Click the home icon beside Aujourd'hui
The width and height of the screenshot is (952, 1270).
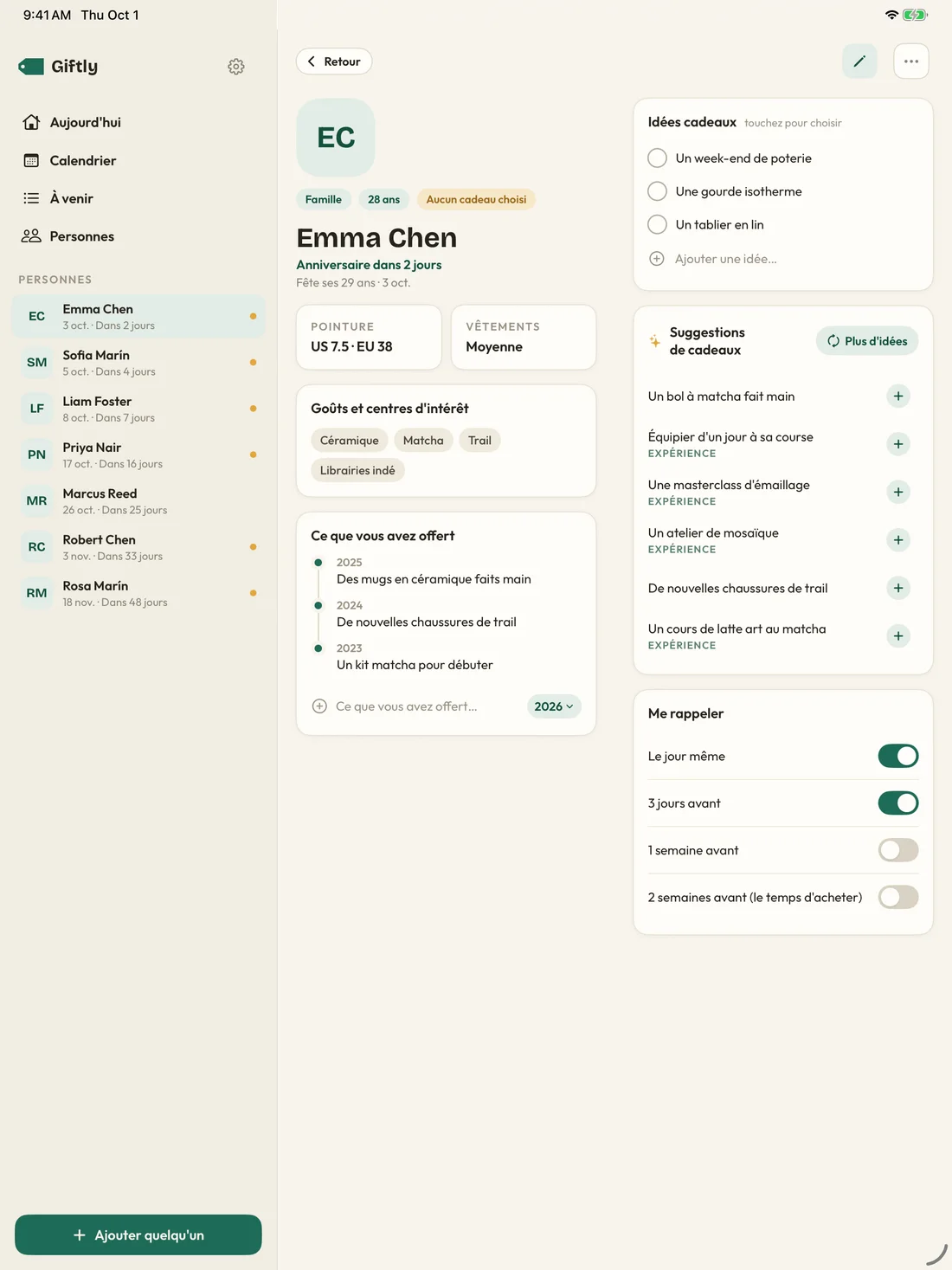(31, 122)
